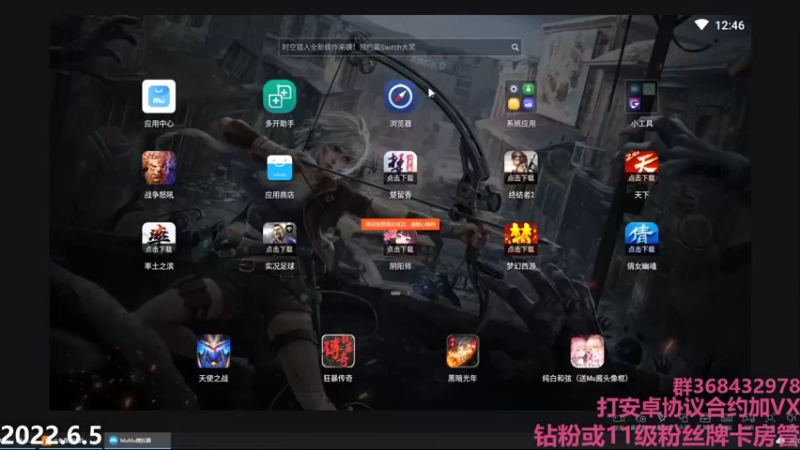Open the 小工具 tools folder
Viewport: 800px width, 450px height.
pyautogui.click(x=641, y=96)
